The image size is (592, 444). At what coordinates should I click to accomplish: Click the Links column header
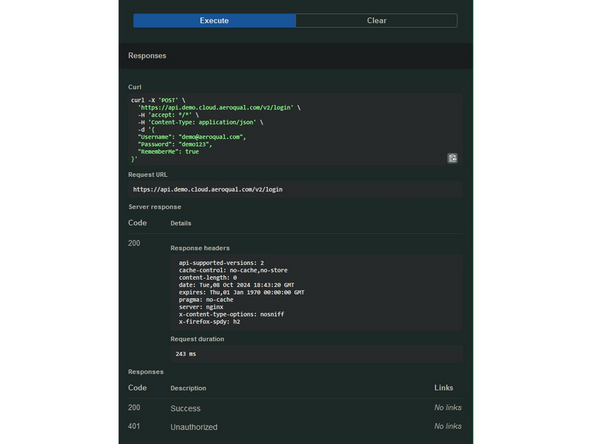(444, 388)
